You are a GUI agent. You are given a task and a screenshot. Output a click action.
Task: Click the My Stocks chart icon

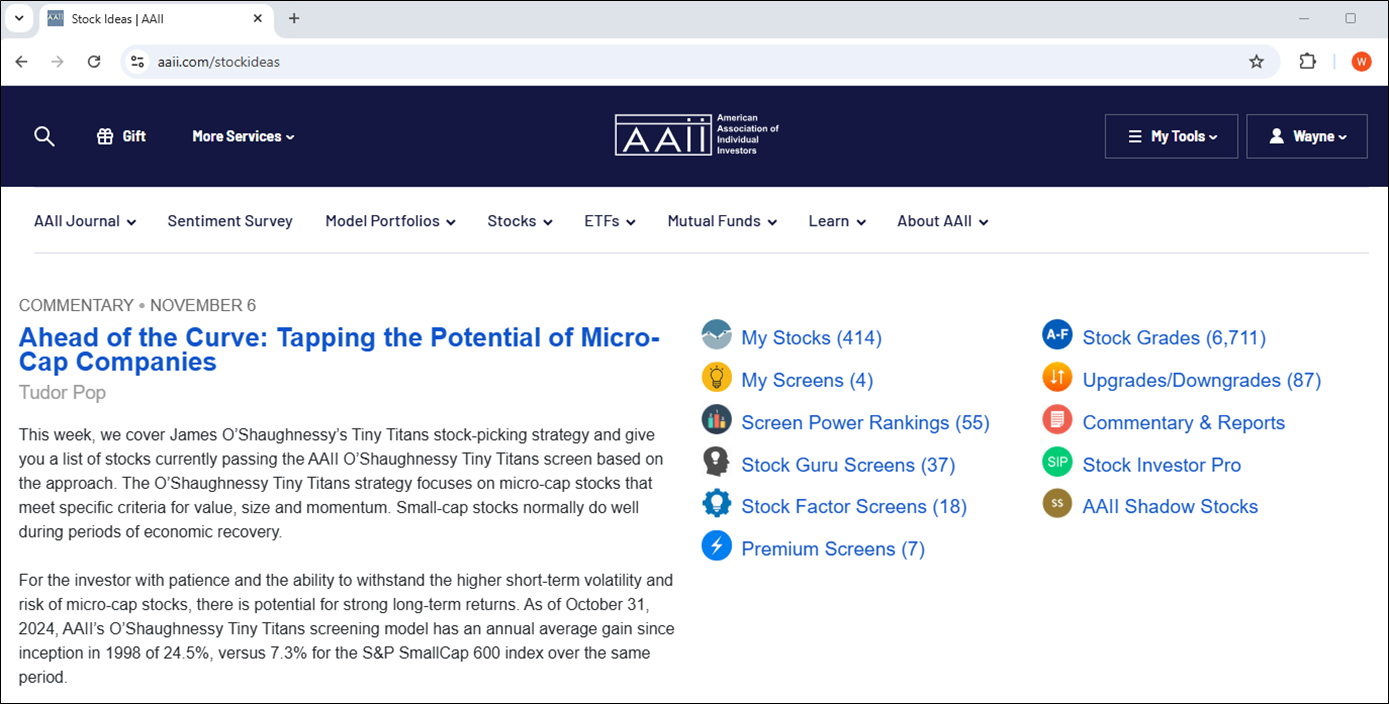pos(716,337)
